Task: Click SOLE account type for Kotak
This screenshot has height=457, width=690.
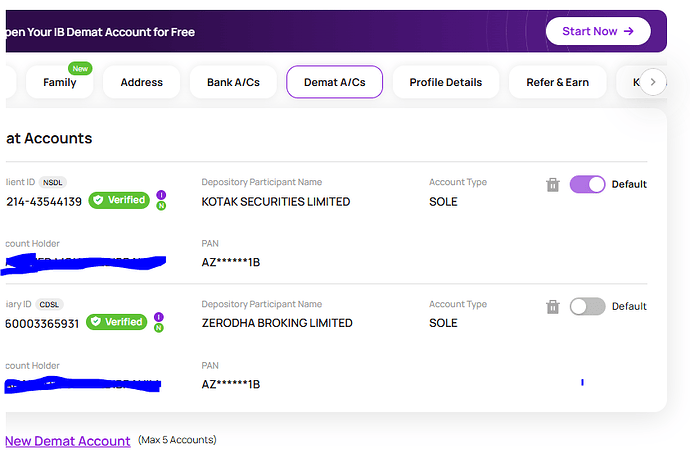Action: pos(444,202)
